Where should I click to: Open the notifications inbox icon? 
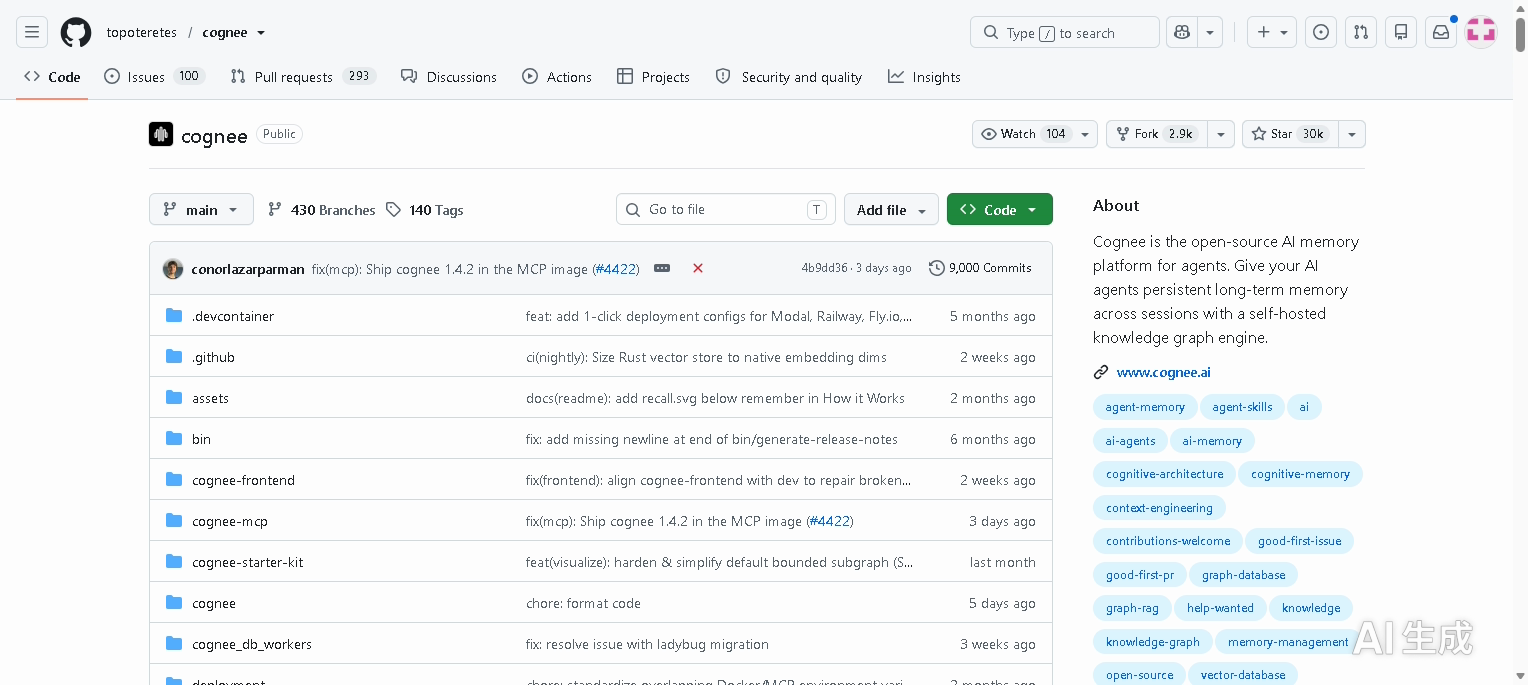(x=1441, y=32)
